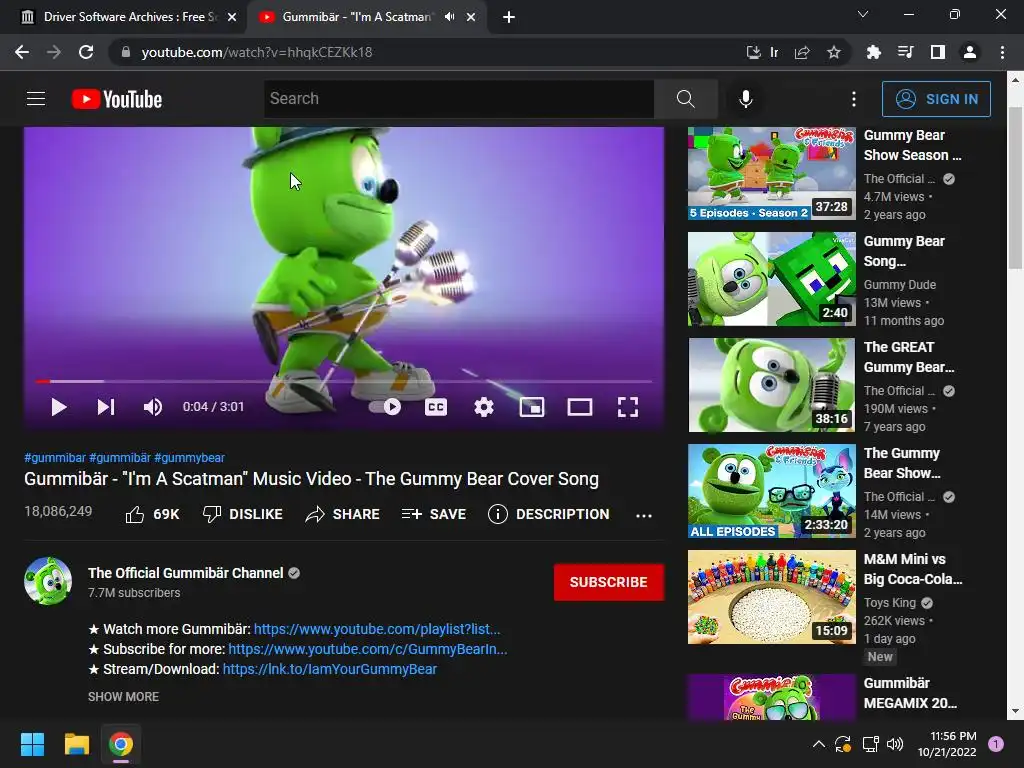Click the SUBSCRIBE button
Image resolution: width=1024 pixels, height=768 pixels.
[609, 582]
